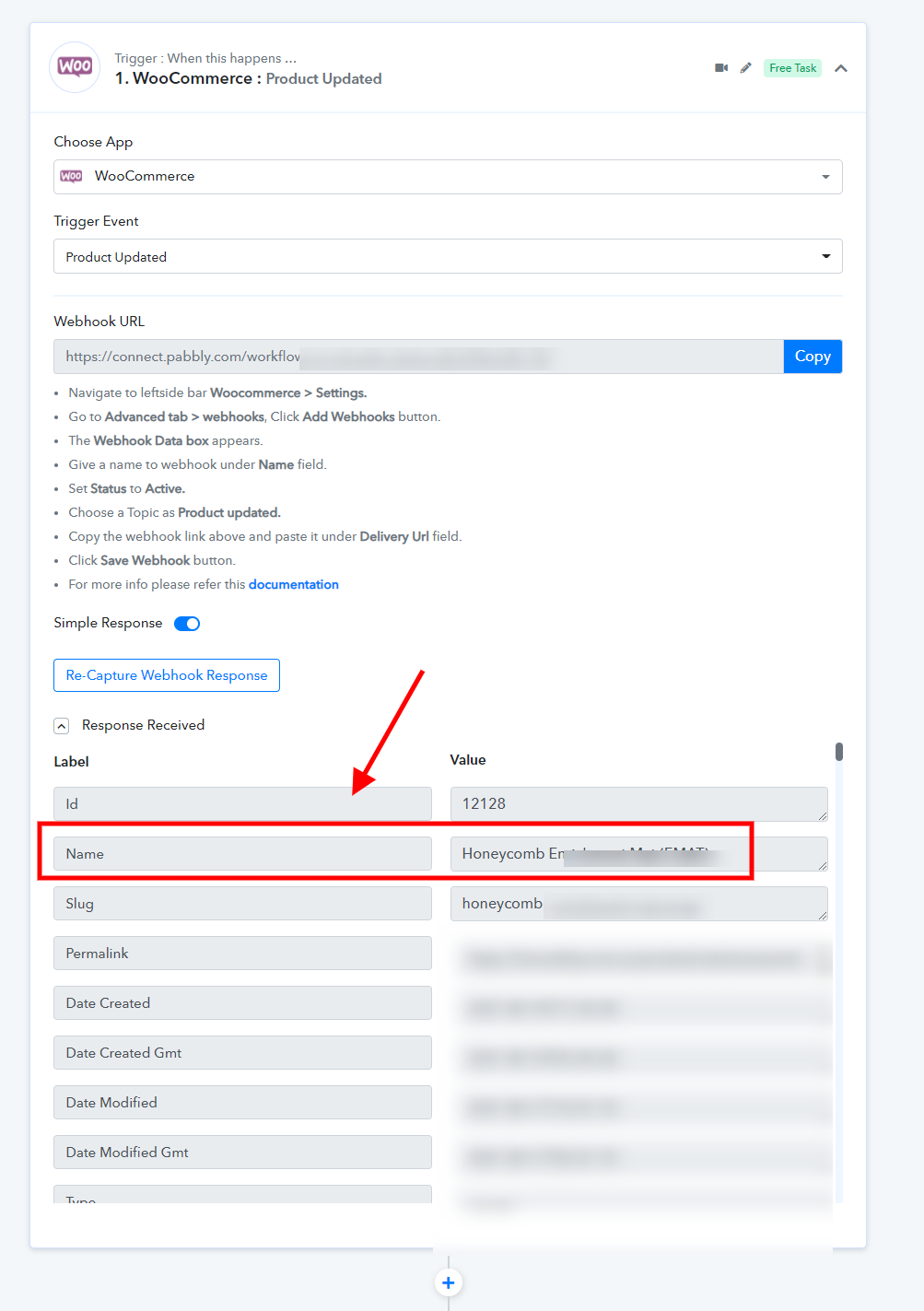The width and height of the screenshot is (924, 1311).
Task: Select the Permalink label field
Action: tap(242, 954)
